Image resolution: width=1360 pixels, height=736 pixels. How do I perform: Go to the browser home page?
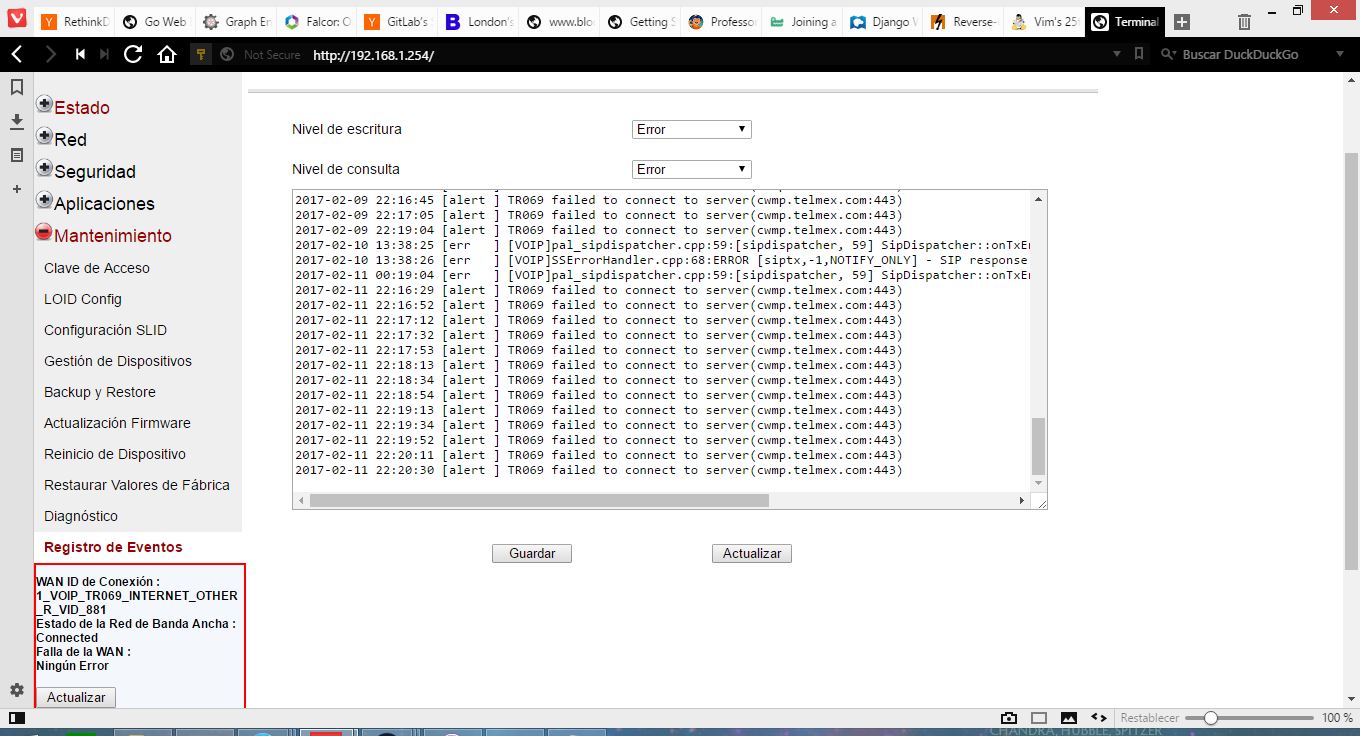click(167, 55)
